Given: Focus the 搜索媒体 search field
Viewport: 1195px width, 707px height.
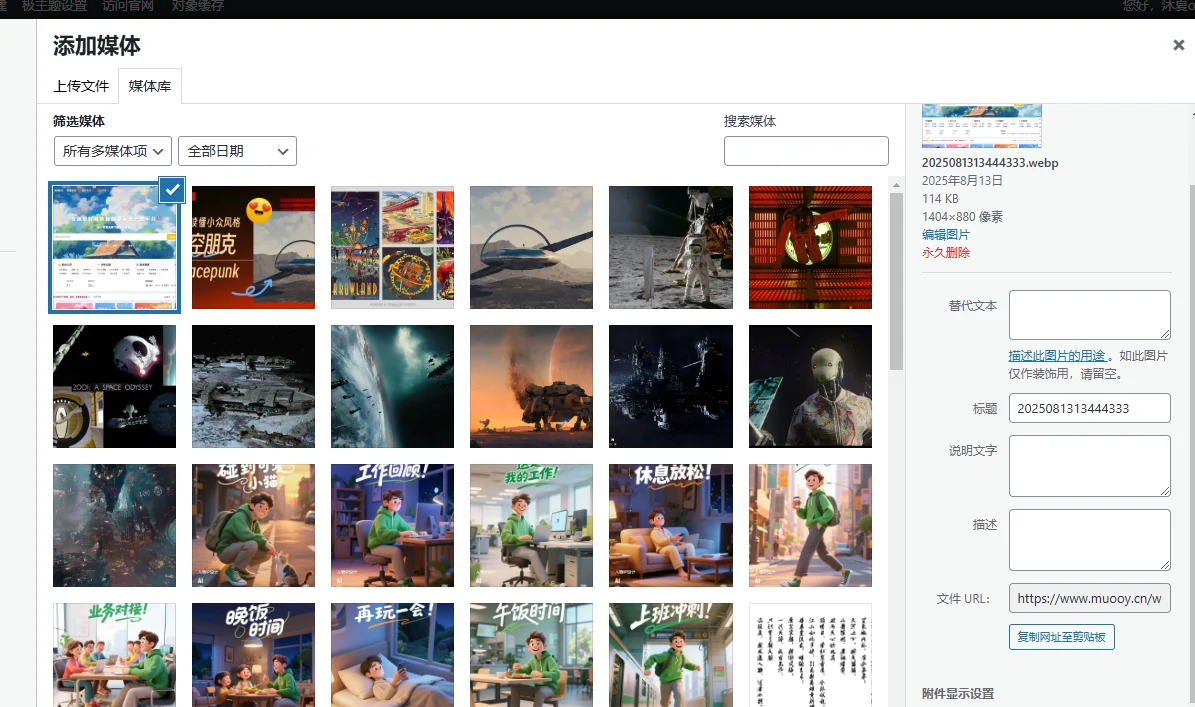Looking at the screenshot, I should pos(806,151).
